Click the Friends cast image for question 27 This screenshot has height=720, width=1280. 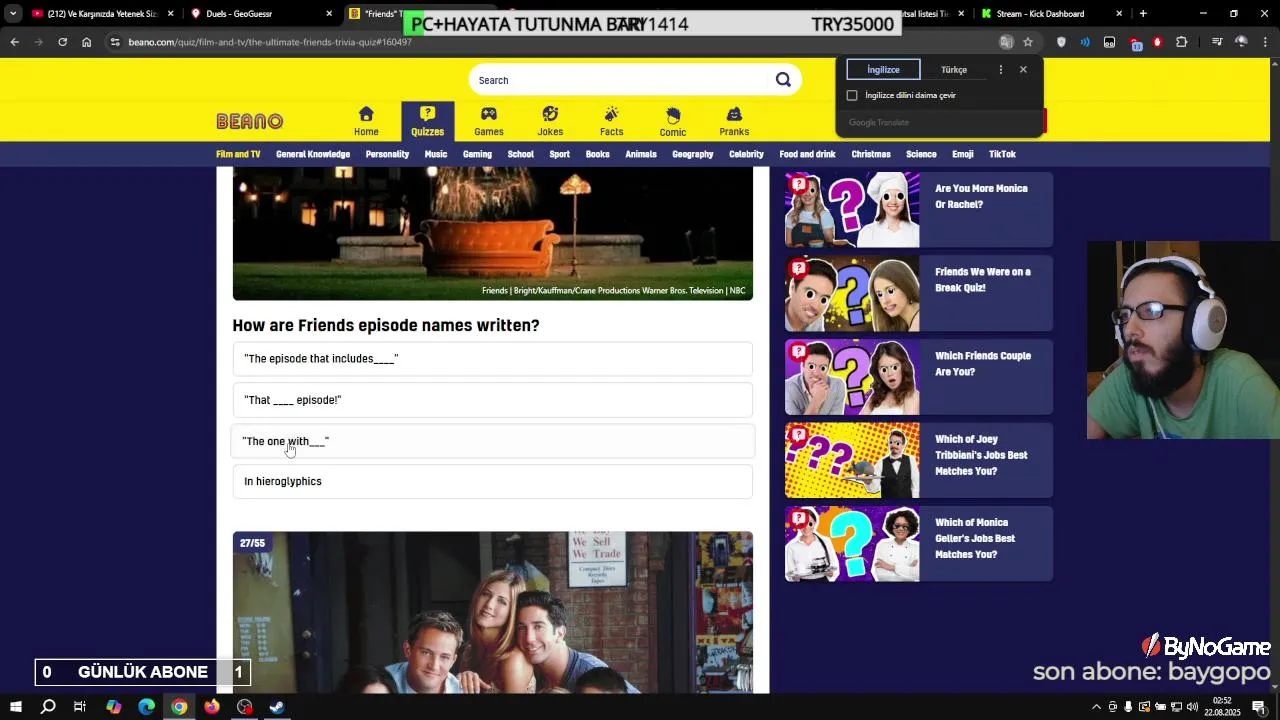492,612
